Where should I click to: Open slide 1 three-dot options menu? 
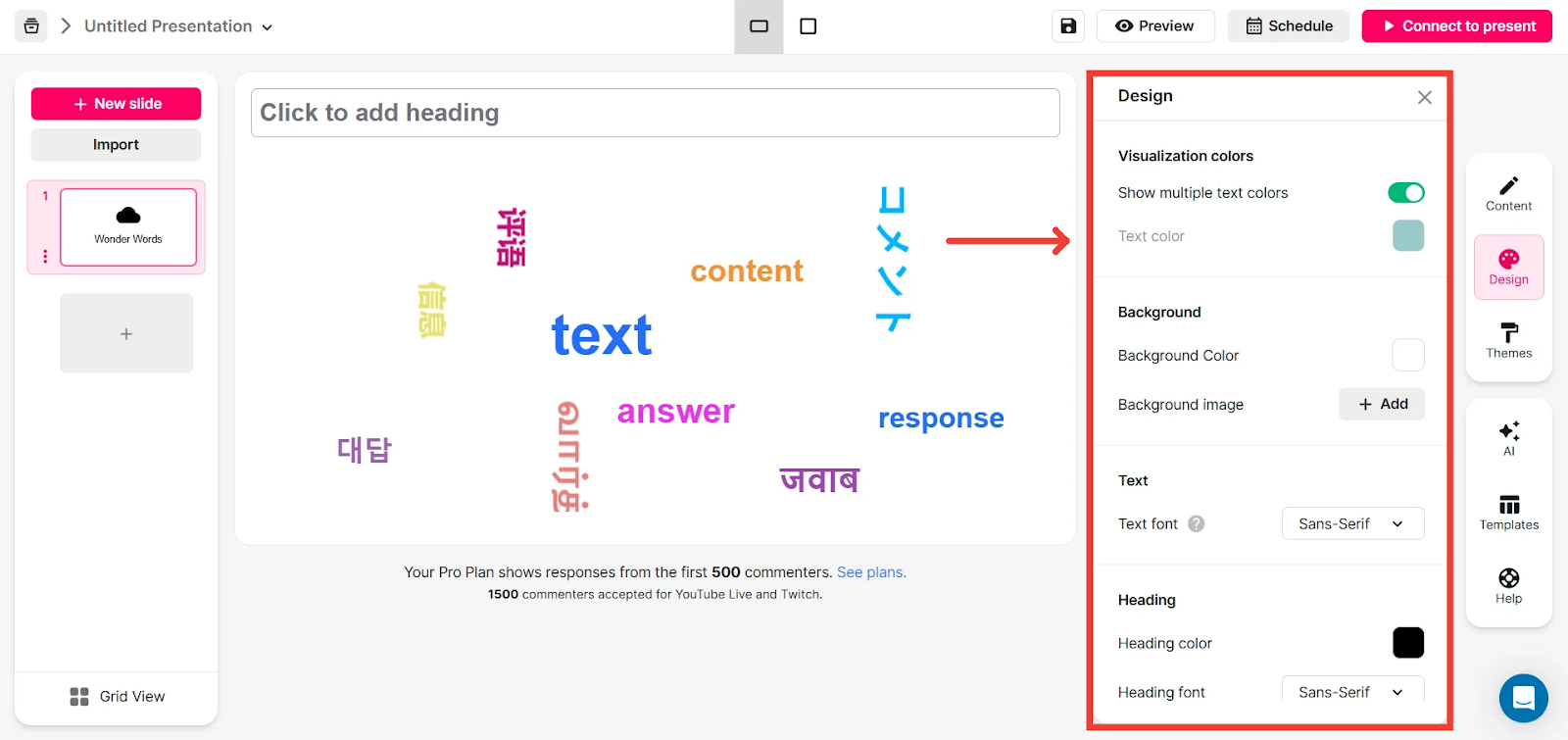pyautogui.click(x=45, y=256)
